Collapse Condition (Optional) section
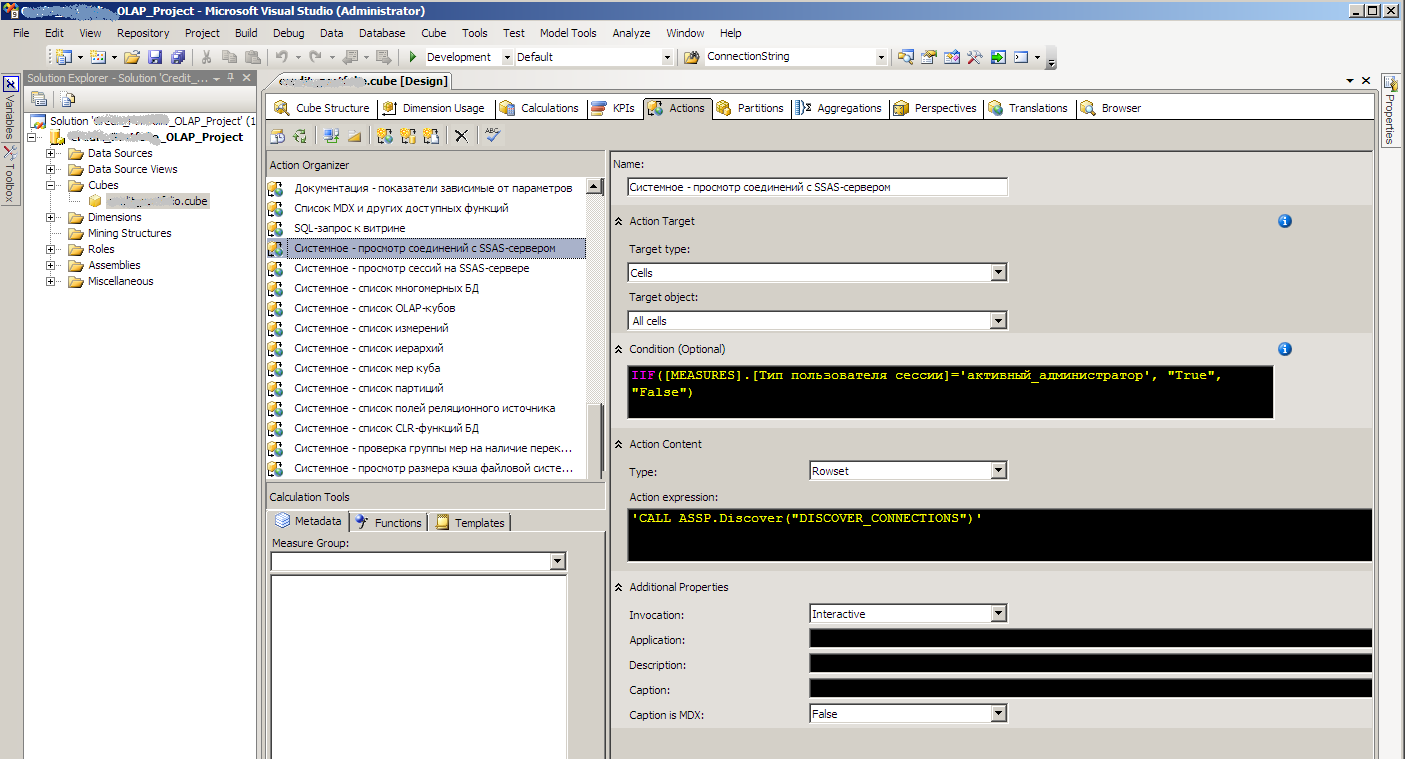This screenshot has height=759, width=1405. pos(618,349)
